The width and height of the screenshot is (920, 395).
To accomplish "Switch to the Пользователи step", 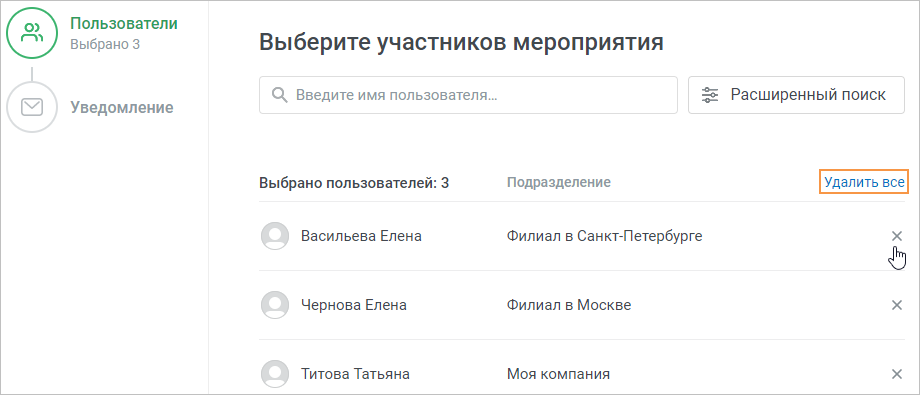I will pyautogui.click(x=124, y=24).
